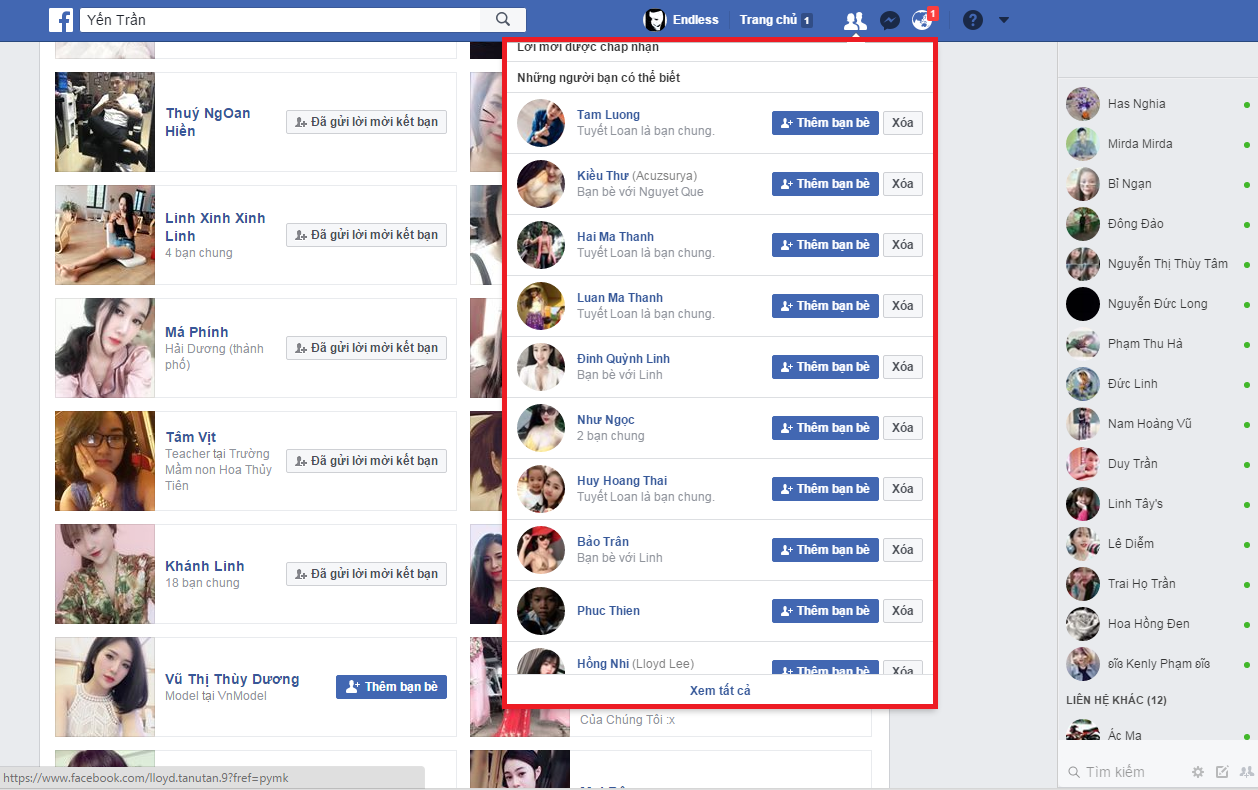
Task: Click sent request button for Khánh Linh
Action: (x=366, y=574)
